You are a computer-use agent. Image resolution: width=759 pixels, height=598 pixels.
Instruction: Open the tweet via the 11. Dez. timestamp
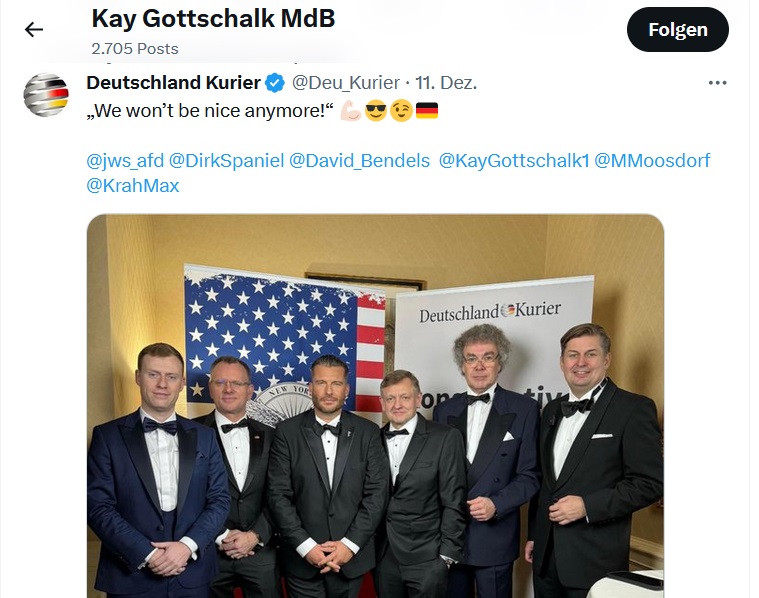(446, 83)
